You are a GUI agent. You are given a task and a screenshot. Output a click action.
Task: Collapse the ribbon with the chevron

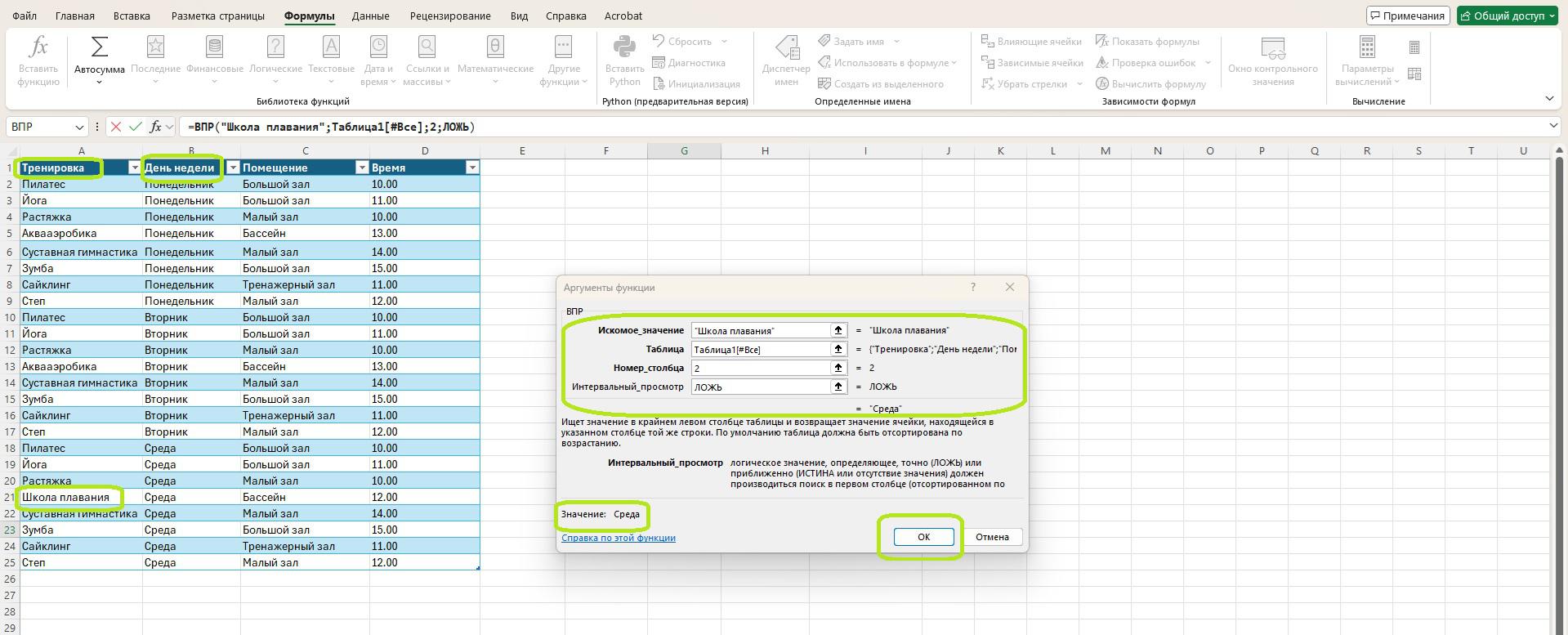coord(1549,99)
